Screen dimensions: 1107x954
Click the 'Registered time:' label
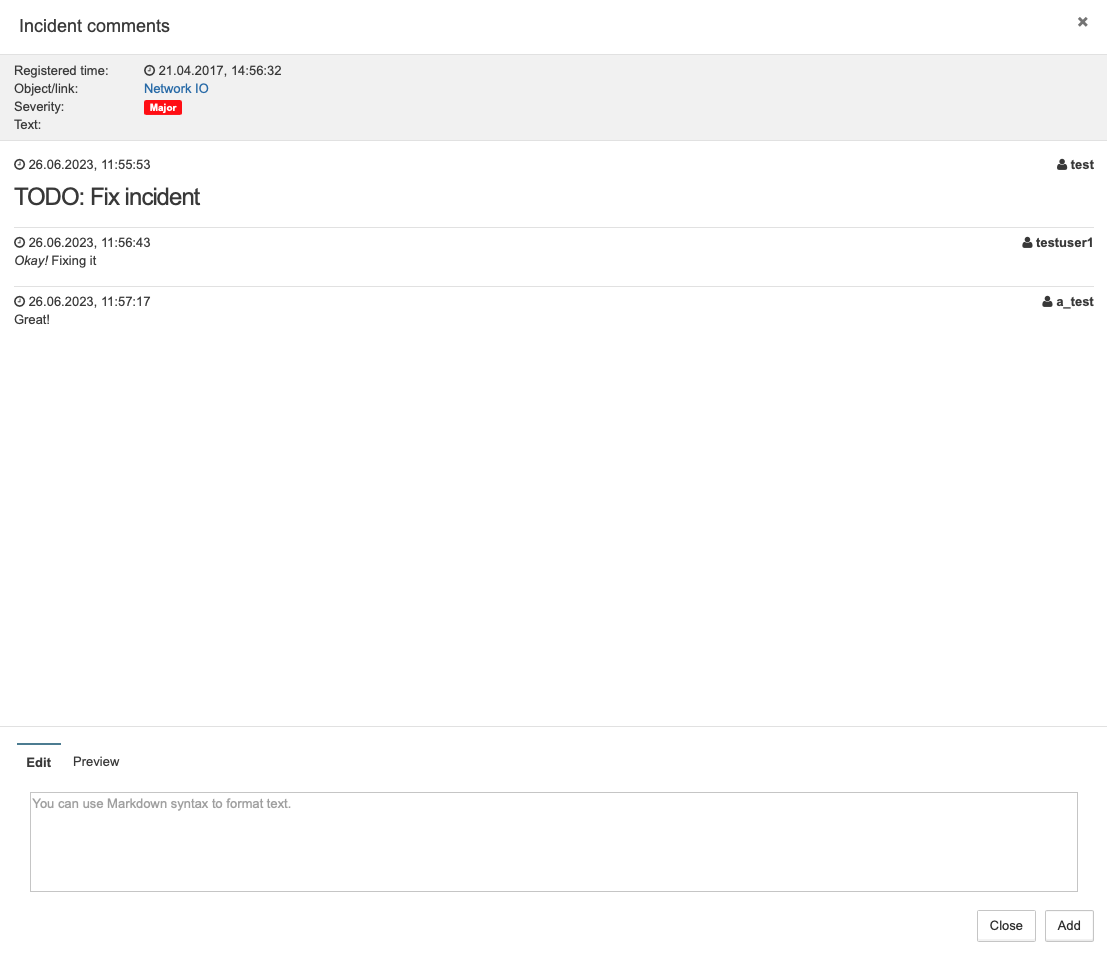(61, 71)
